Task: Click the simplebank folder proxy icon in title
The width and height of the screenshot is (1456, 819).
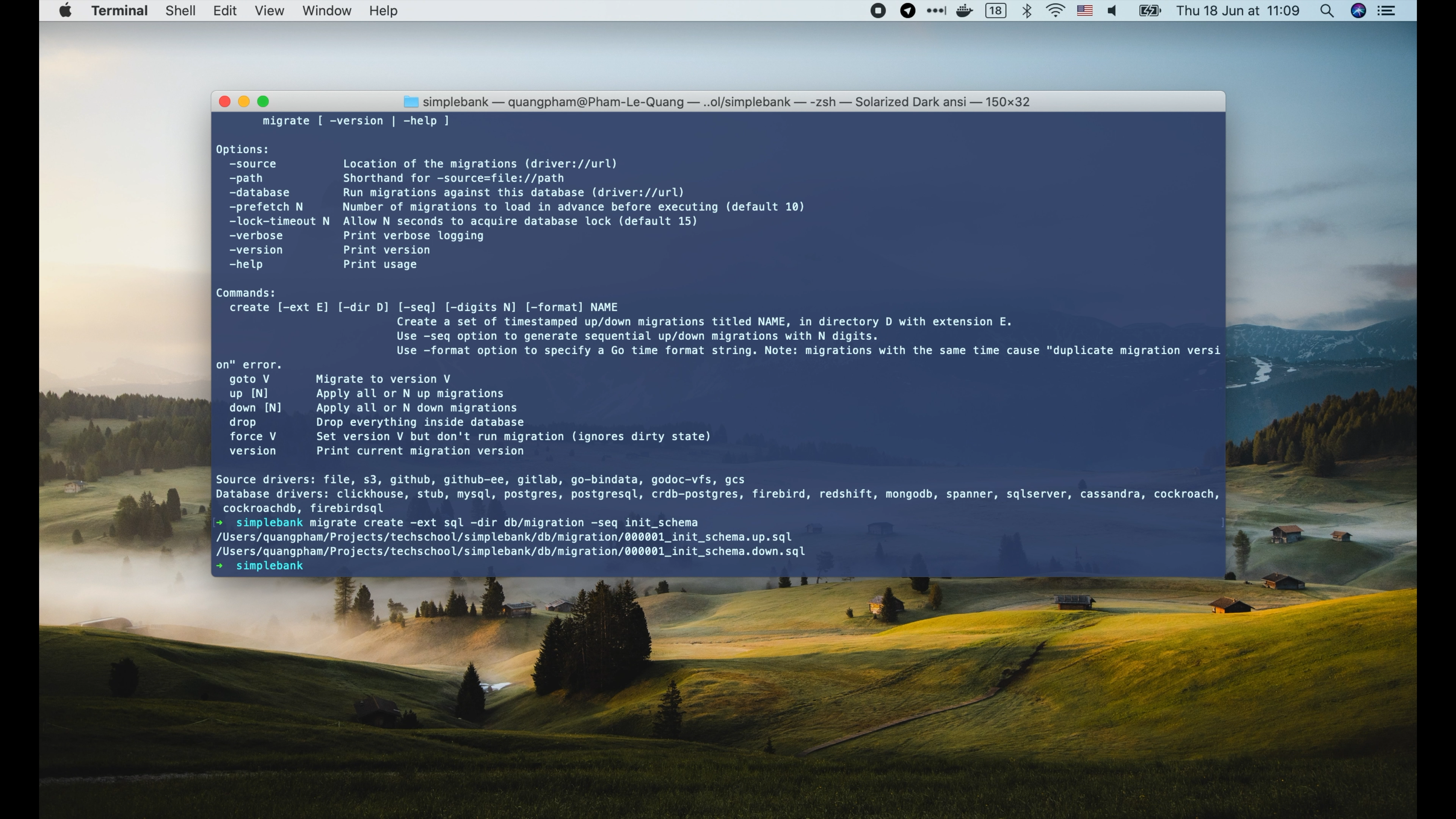Action: pos(411,102)
